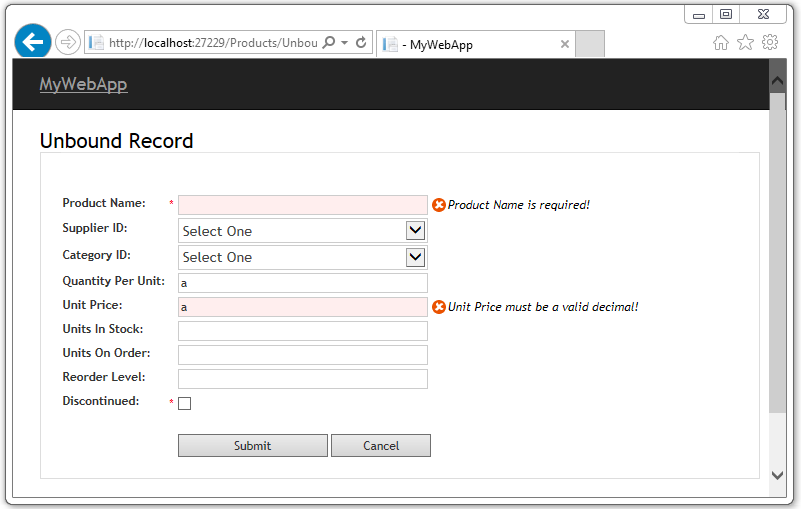This screenshot has height=509, width=801.
Task: Toggle the Discontinued checkbox
Action: coord(184,404)
